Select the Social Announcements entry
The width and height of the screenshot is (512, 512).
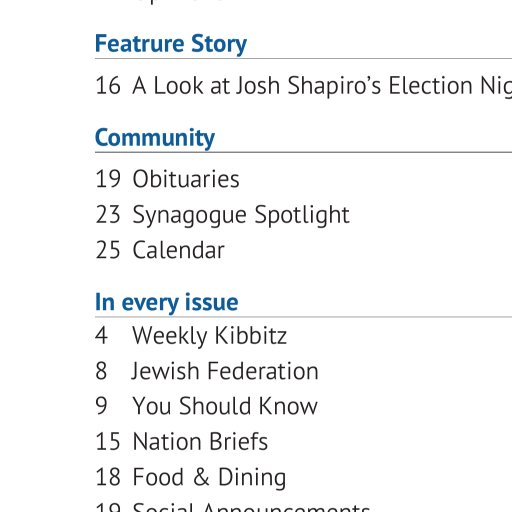click(251, 507)
